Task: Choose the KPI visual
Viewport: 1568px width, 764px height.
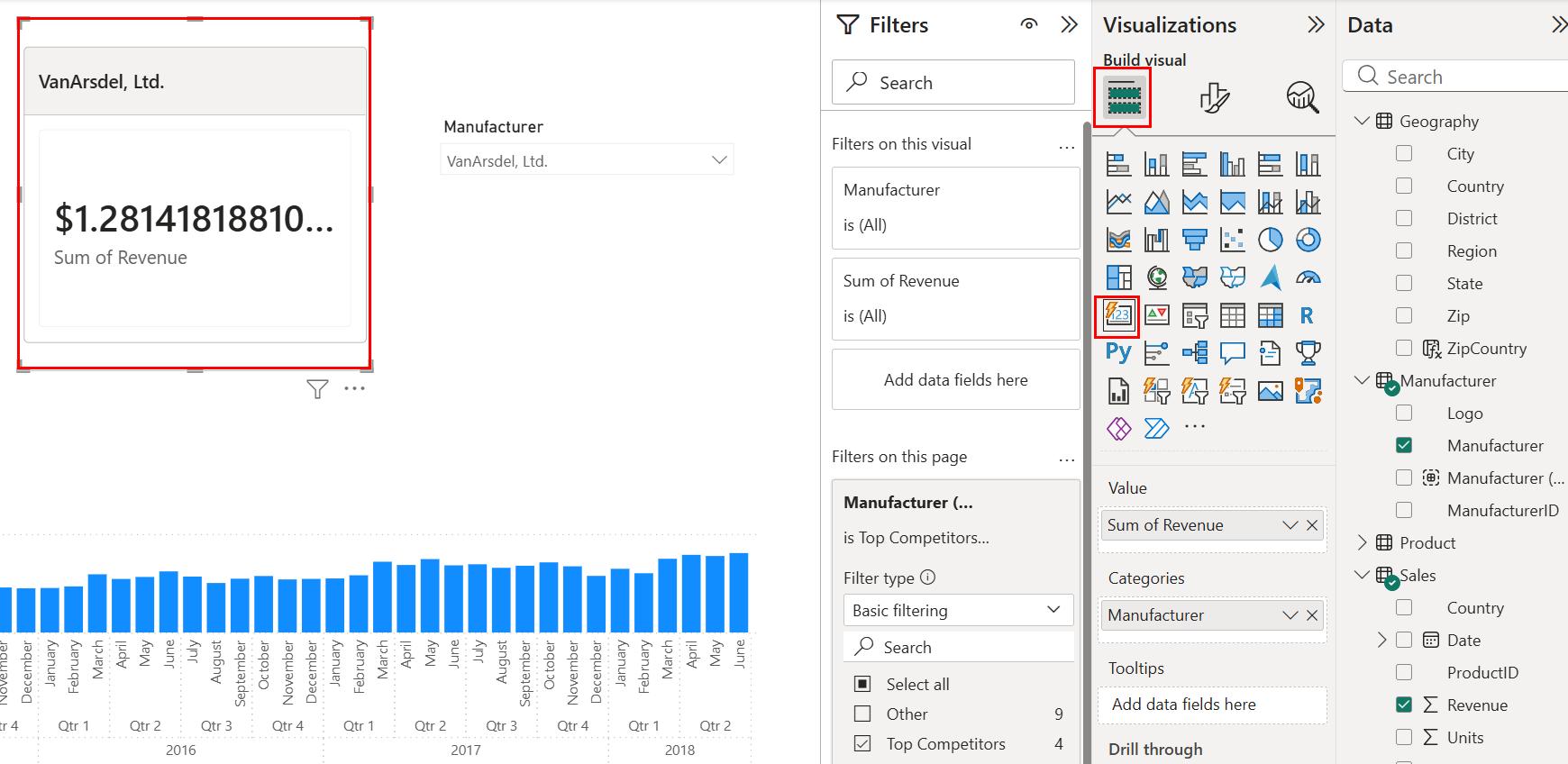Action: click(1156, 315)
